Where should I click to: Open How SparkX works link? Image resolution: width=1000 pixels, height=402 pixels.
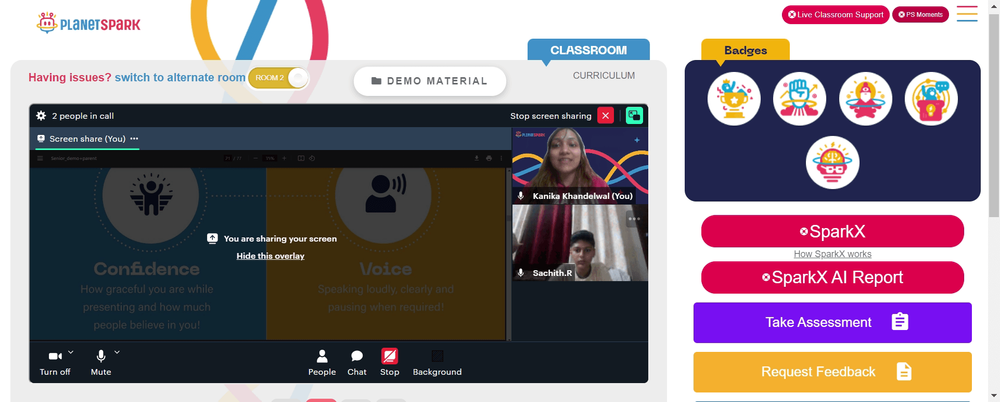832,254
